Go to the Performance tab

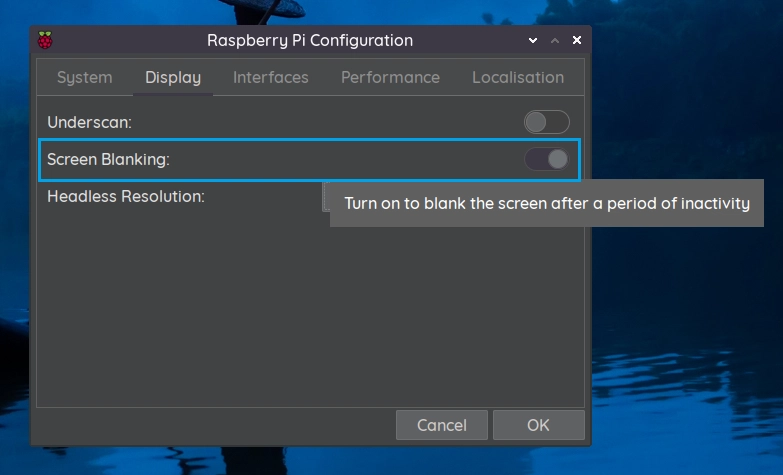(x=391, y=77)
